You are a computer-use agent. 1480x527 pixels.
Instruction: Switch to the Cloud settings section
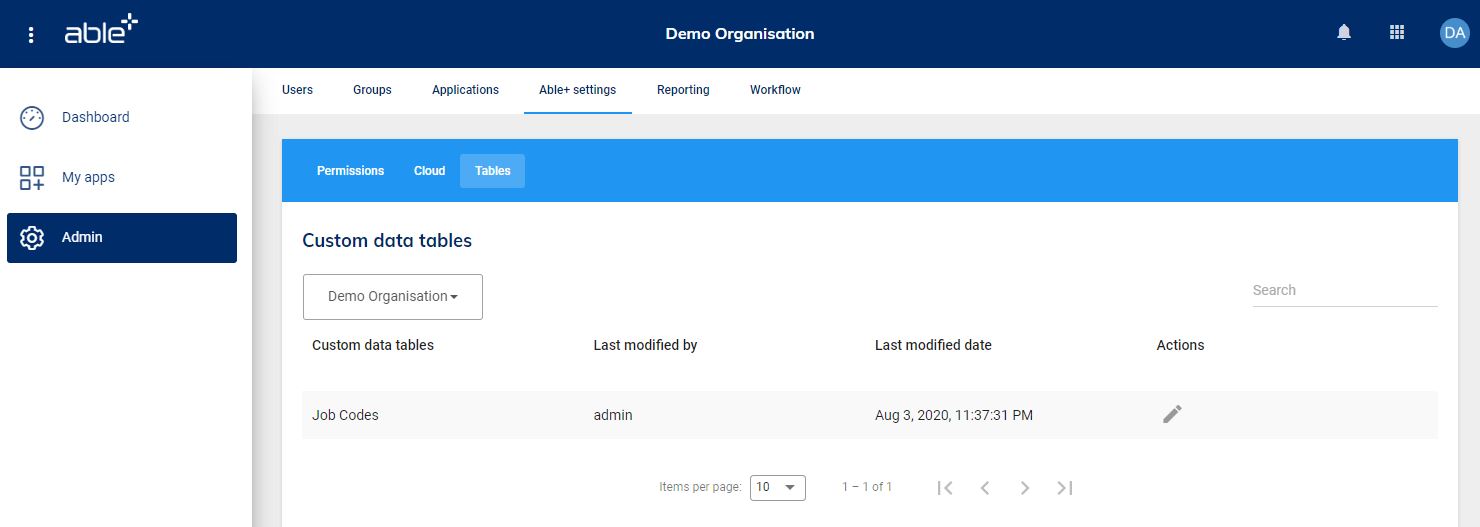pos(429,171)
